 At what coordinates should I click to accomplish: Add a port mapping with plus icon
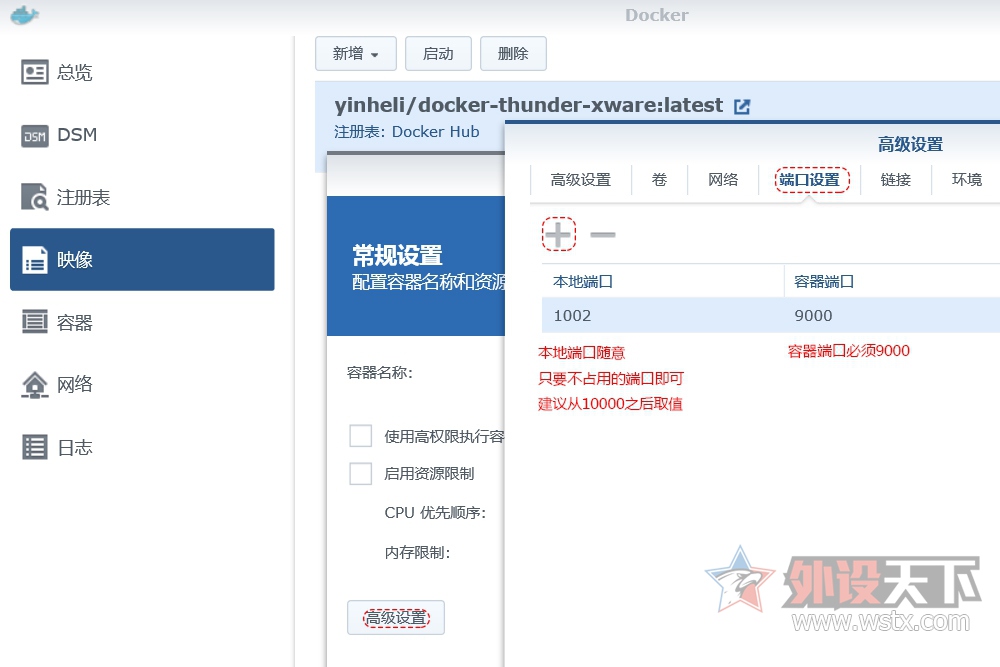pyautogui.click(x=559, y=234)
